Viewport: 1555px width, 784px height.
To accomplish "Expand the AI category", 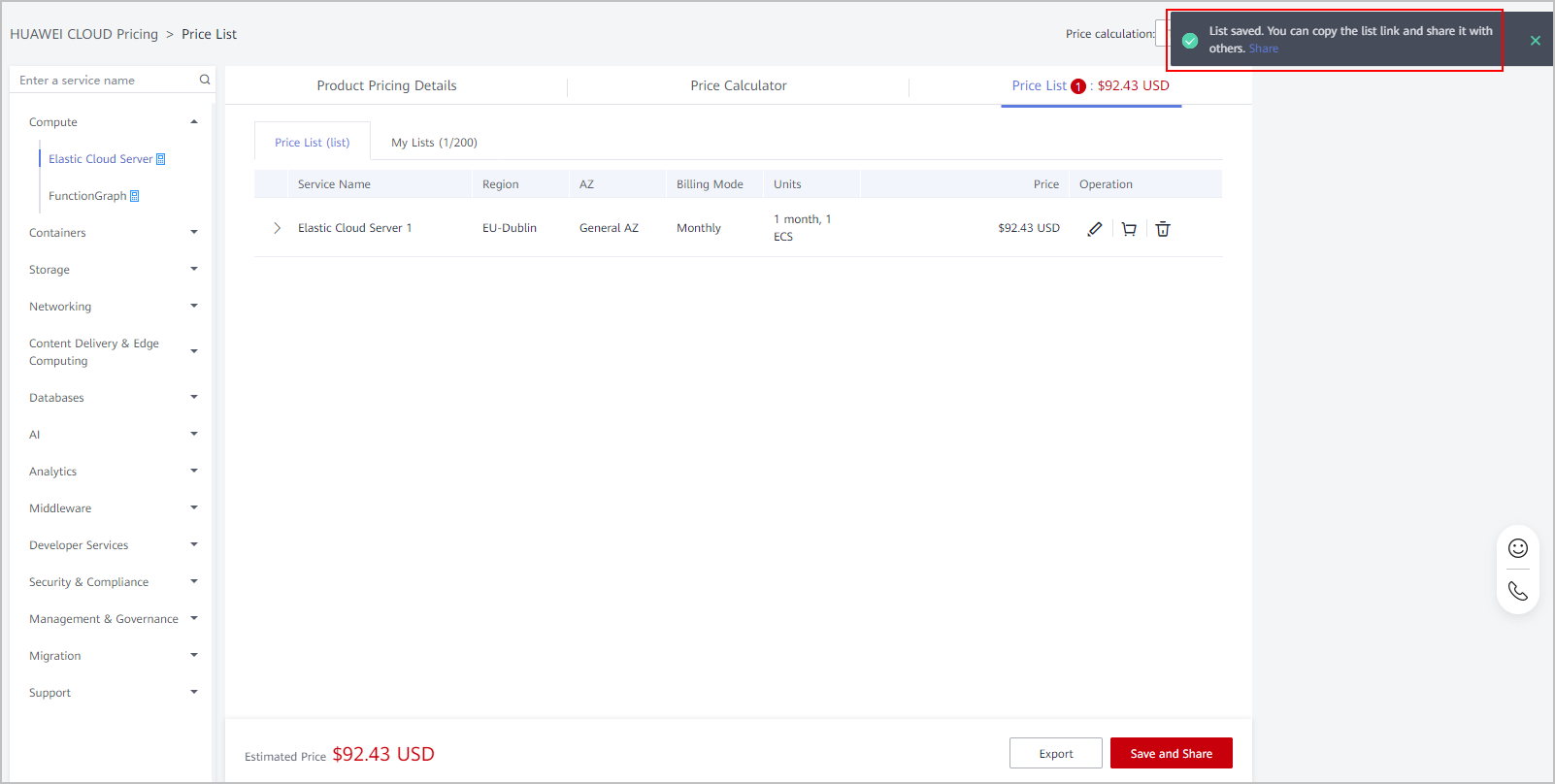I will point(194,435).
